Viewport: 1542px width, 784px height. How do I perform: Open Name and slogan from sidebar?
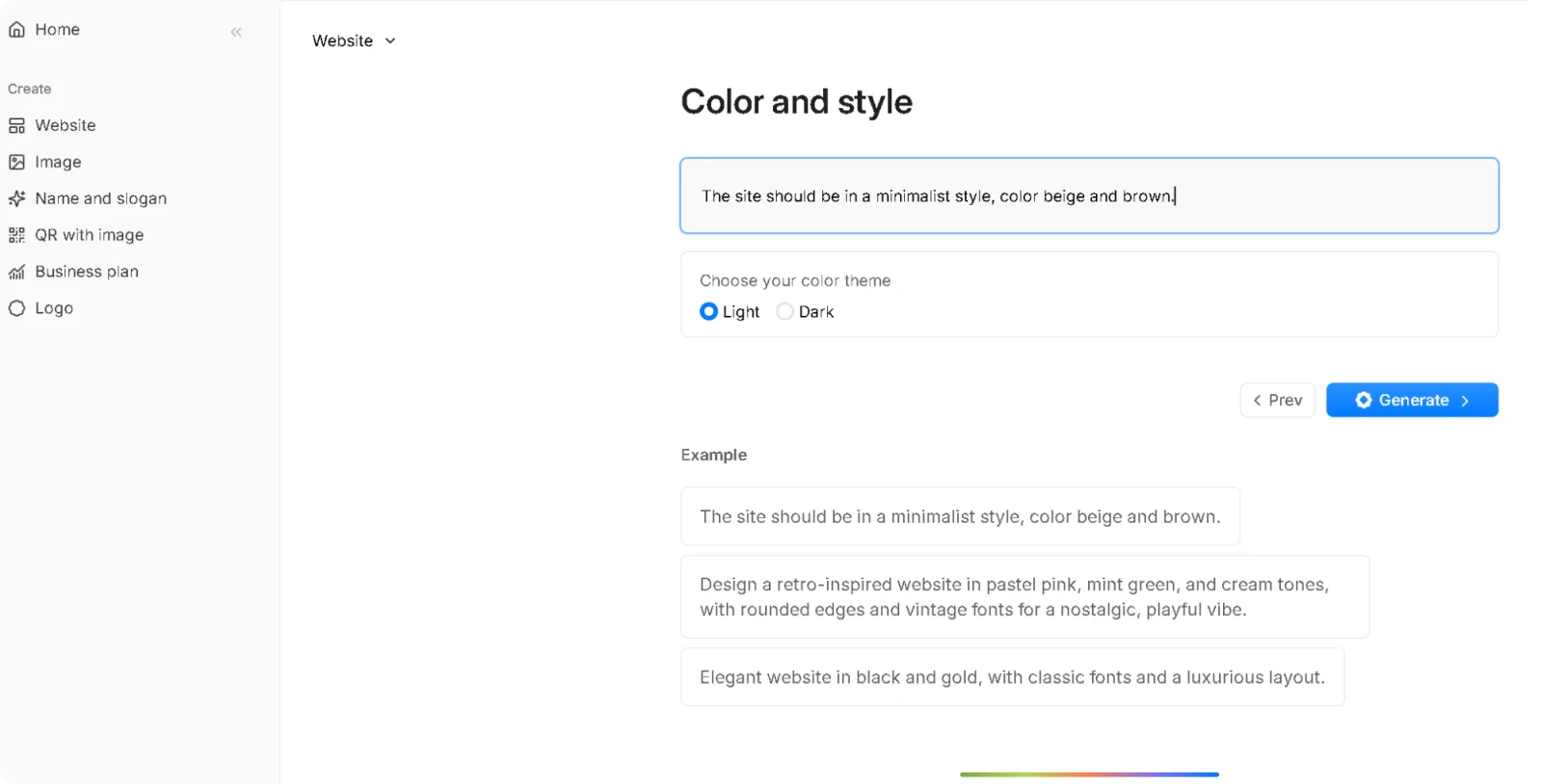click(x=100, y=198)
